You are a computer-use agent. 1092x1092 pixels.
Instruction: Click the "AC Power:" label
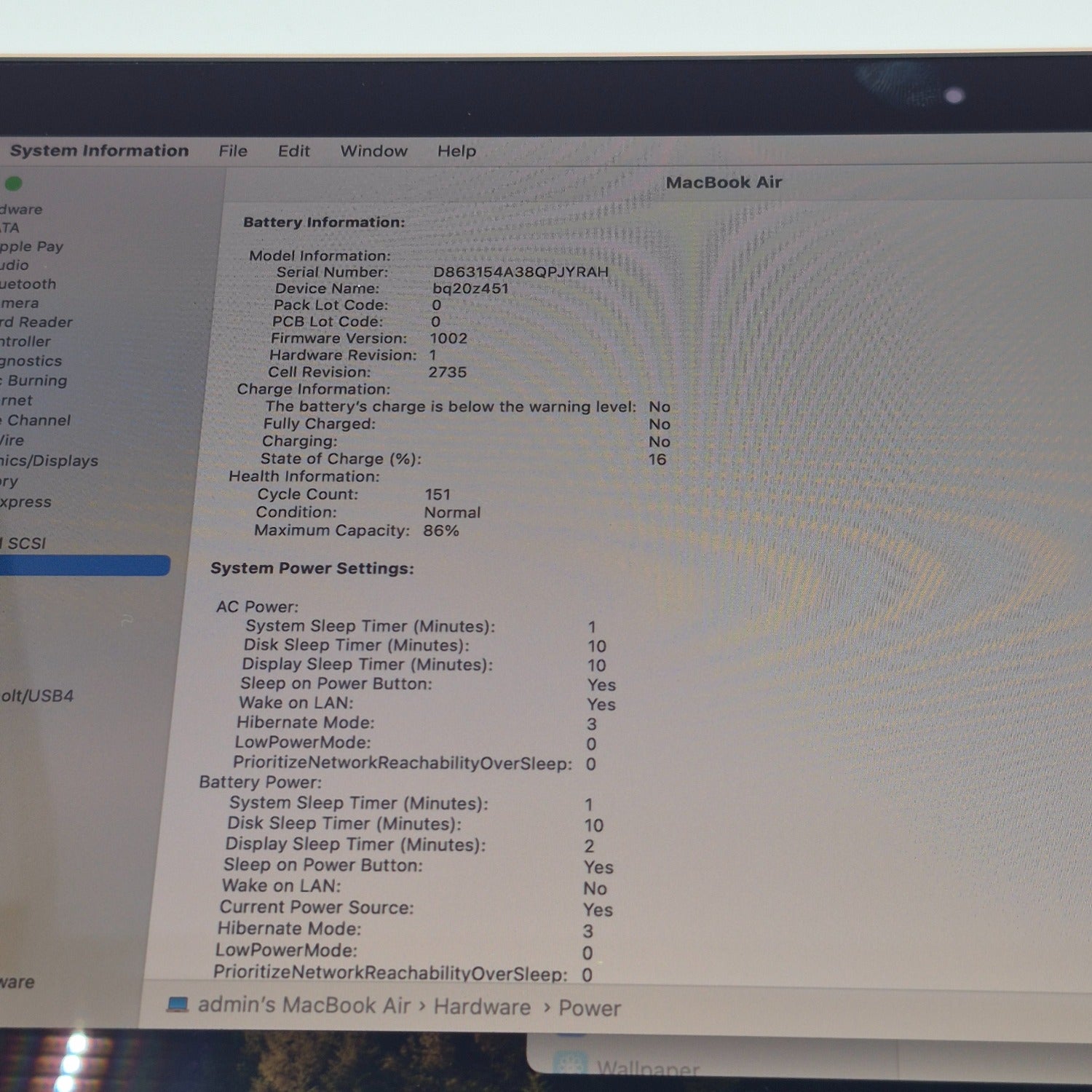[257, 606]
